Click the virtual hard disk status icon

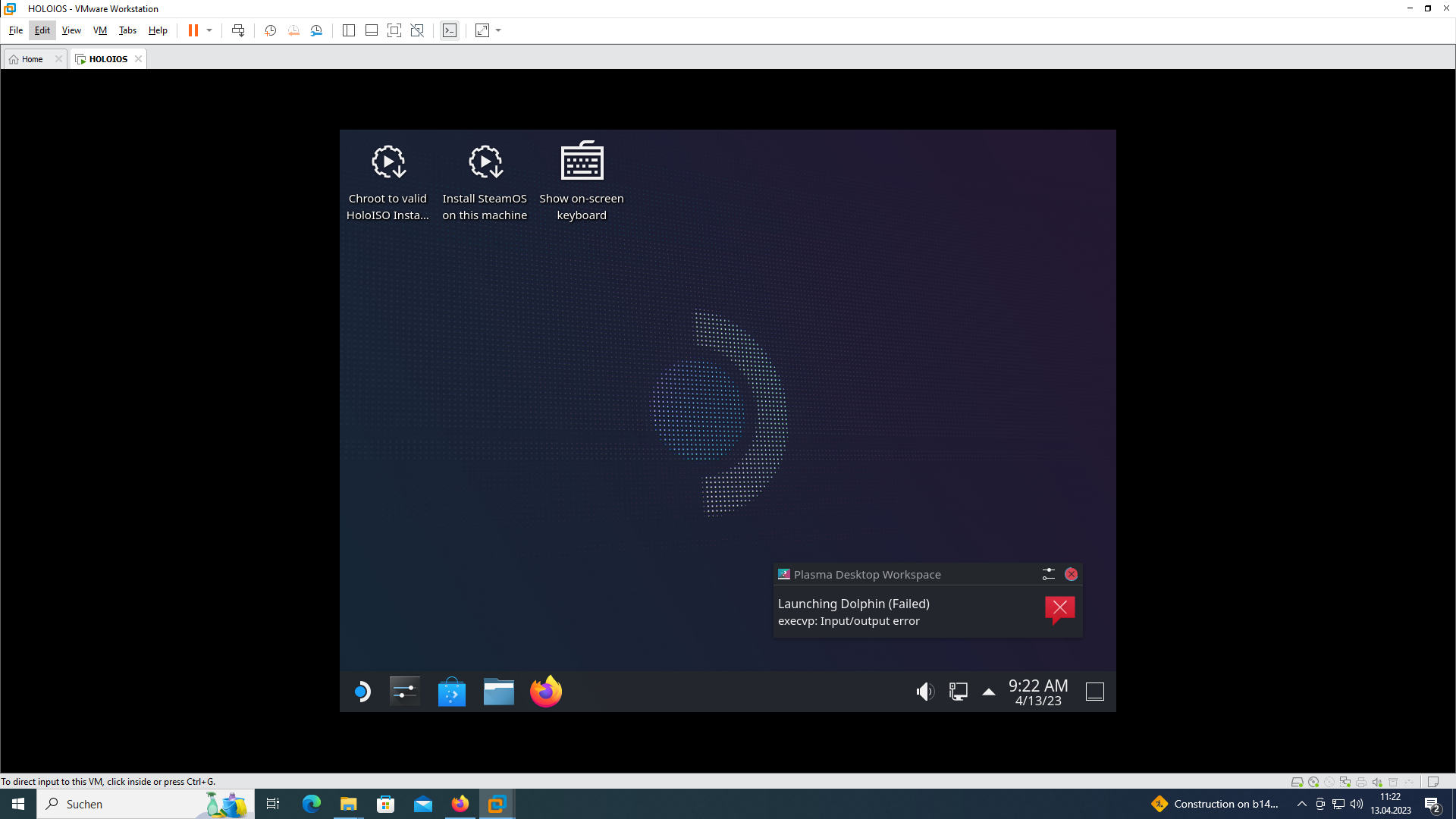1297,781
